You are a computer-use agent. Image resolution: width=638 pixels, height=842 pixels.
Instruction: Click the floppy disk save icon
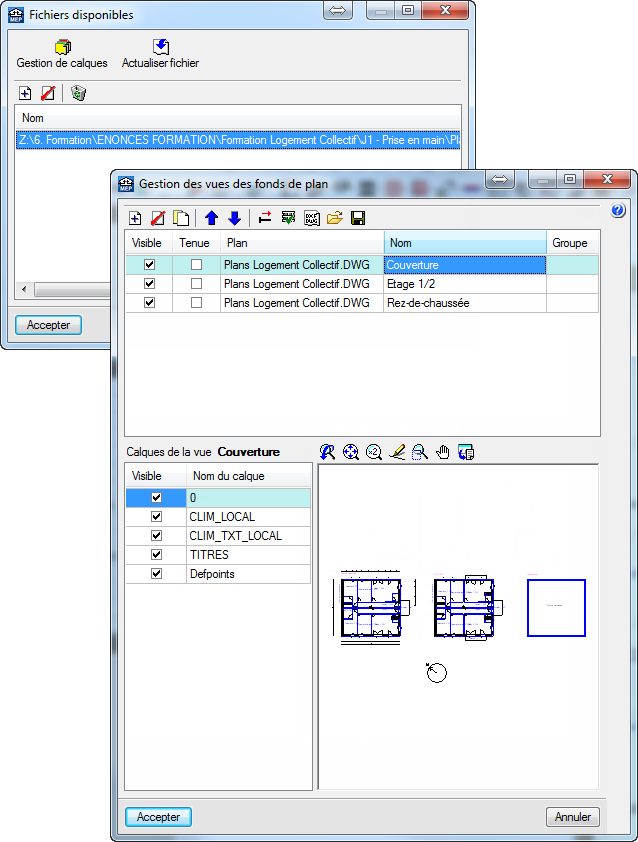coord(358,218)
